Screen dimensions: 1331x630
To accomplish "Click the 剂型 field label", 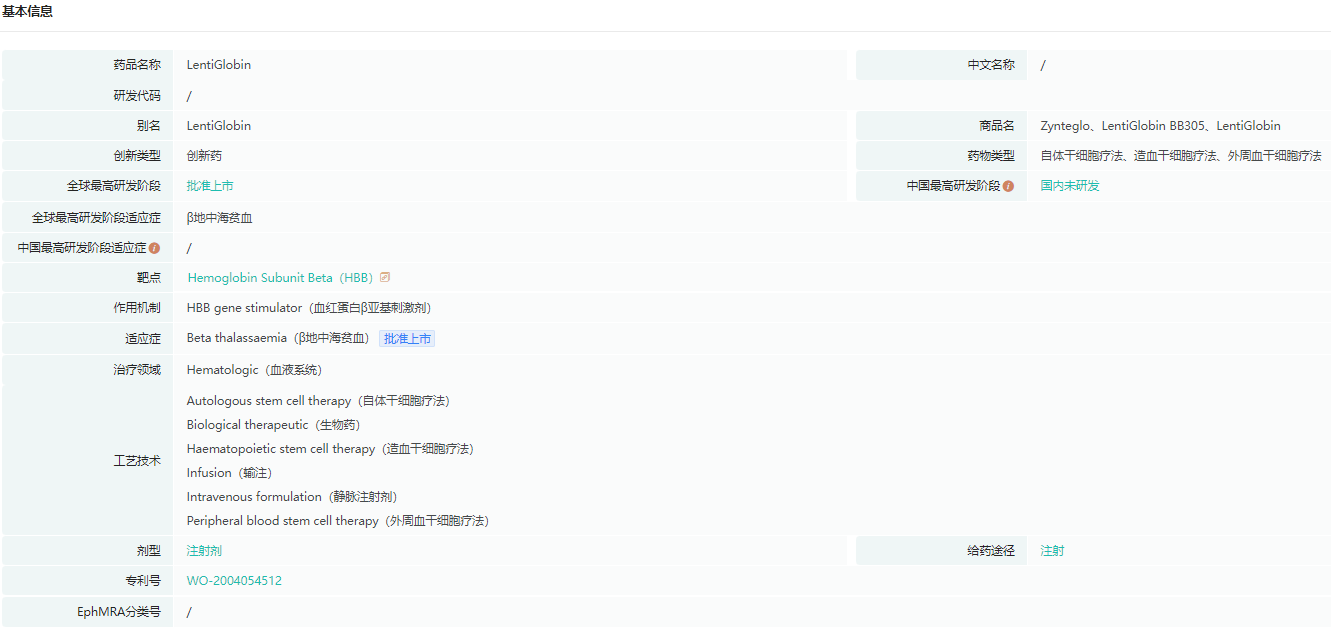I will coord(149,551).
